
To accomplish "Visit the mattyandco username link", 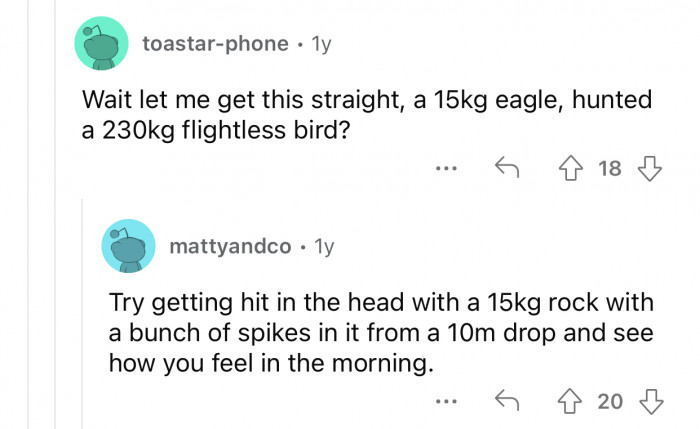I will pos(231,246).
